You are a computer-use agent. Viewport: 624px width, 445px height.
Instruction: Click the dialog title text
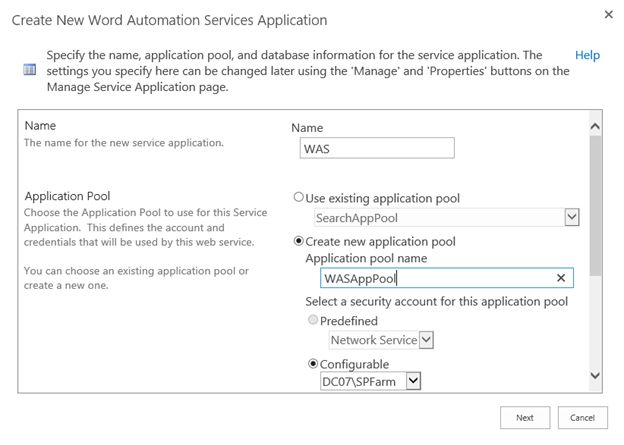[169, 20]
